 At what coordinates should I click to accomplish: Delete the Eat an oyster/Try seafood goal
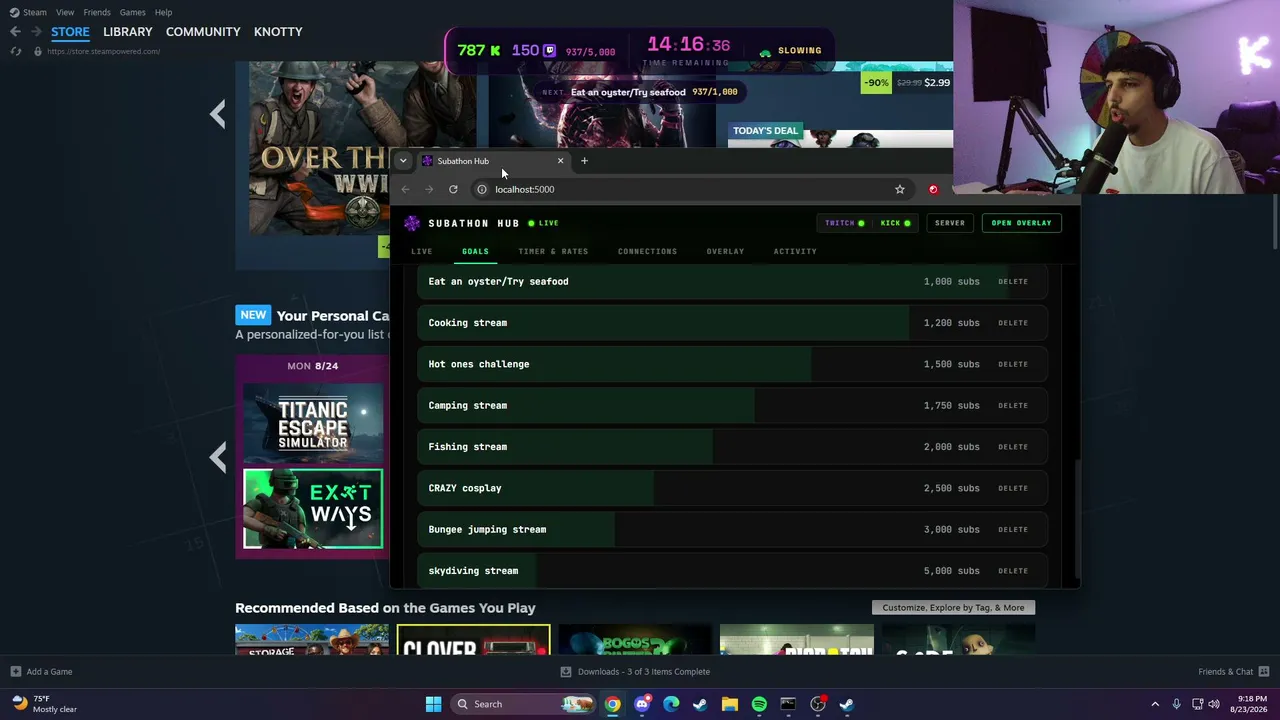point(1013,282)
